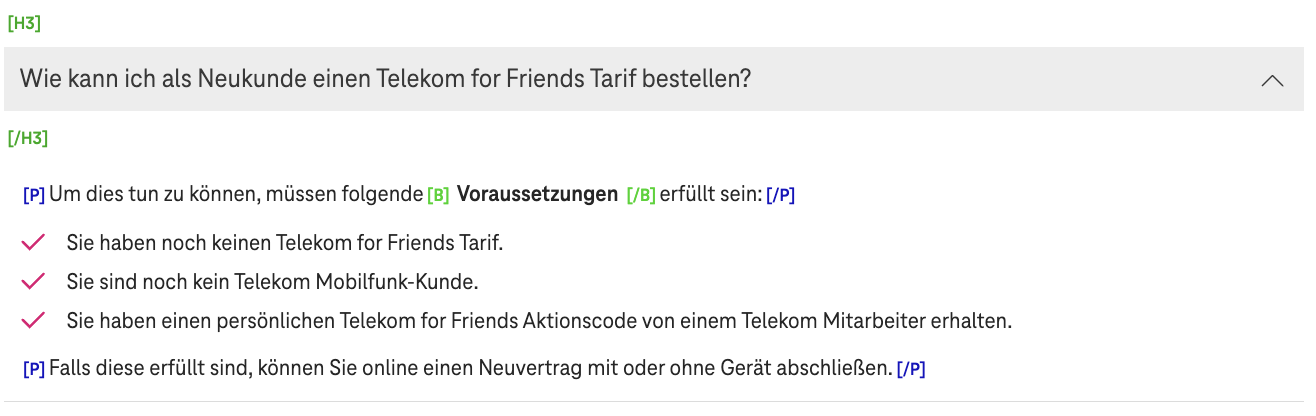The width and height of the screenshot is (1316, 416).
Task: Click the checkmark beside 'kein Telekom Mobilfunk-Kunde'
Action: click(34, 282)
